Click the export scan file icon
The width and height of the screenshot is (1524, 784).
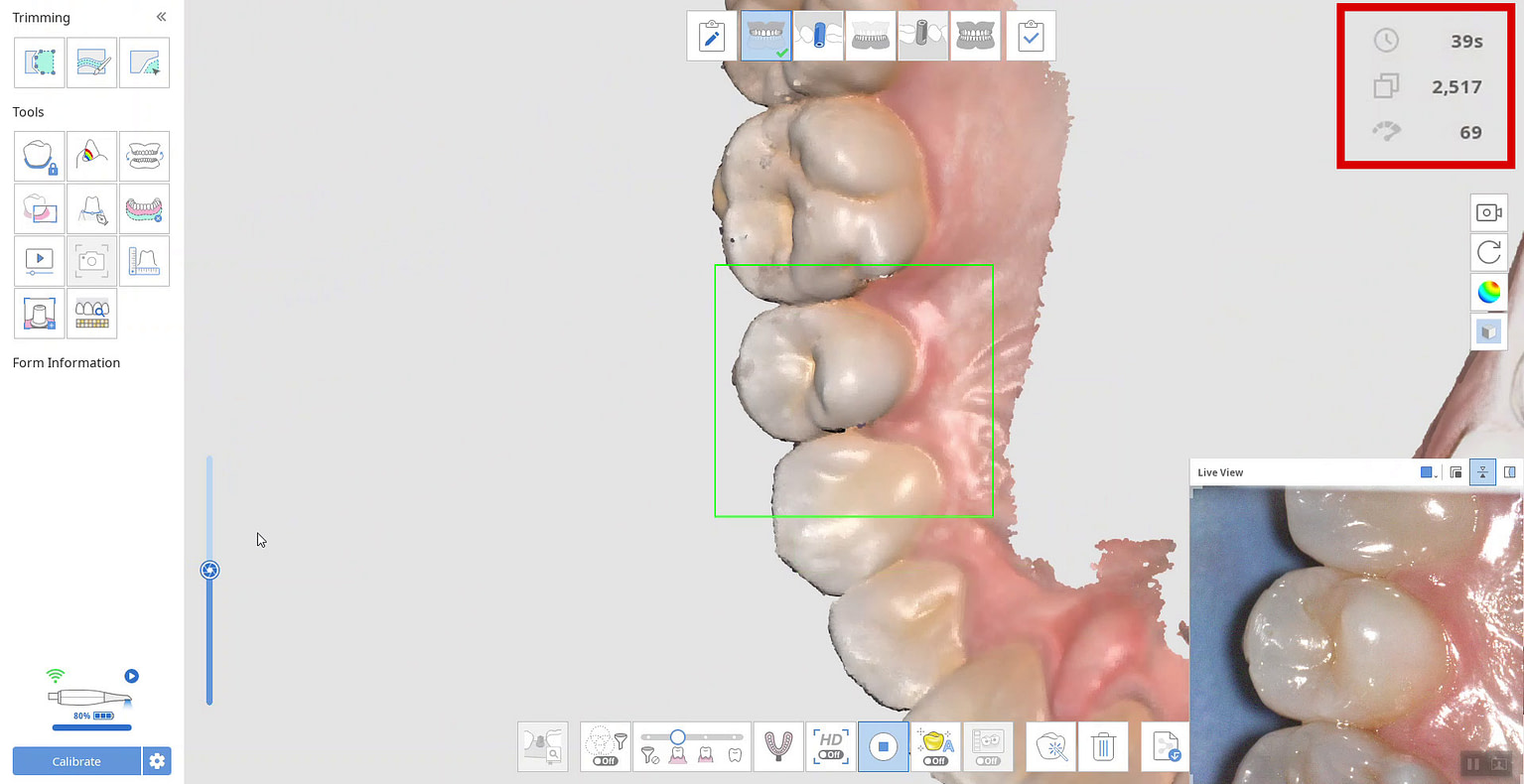(1164, 746)
